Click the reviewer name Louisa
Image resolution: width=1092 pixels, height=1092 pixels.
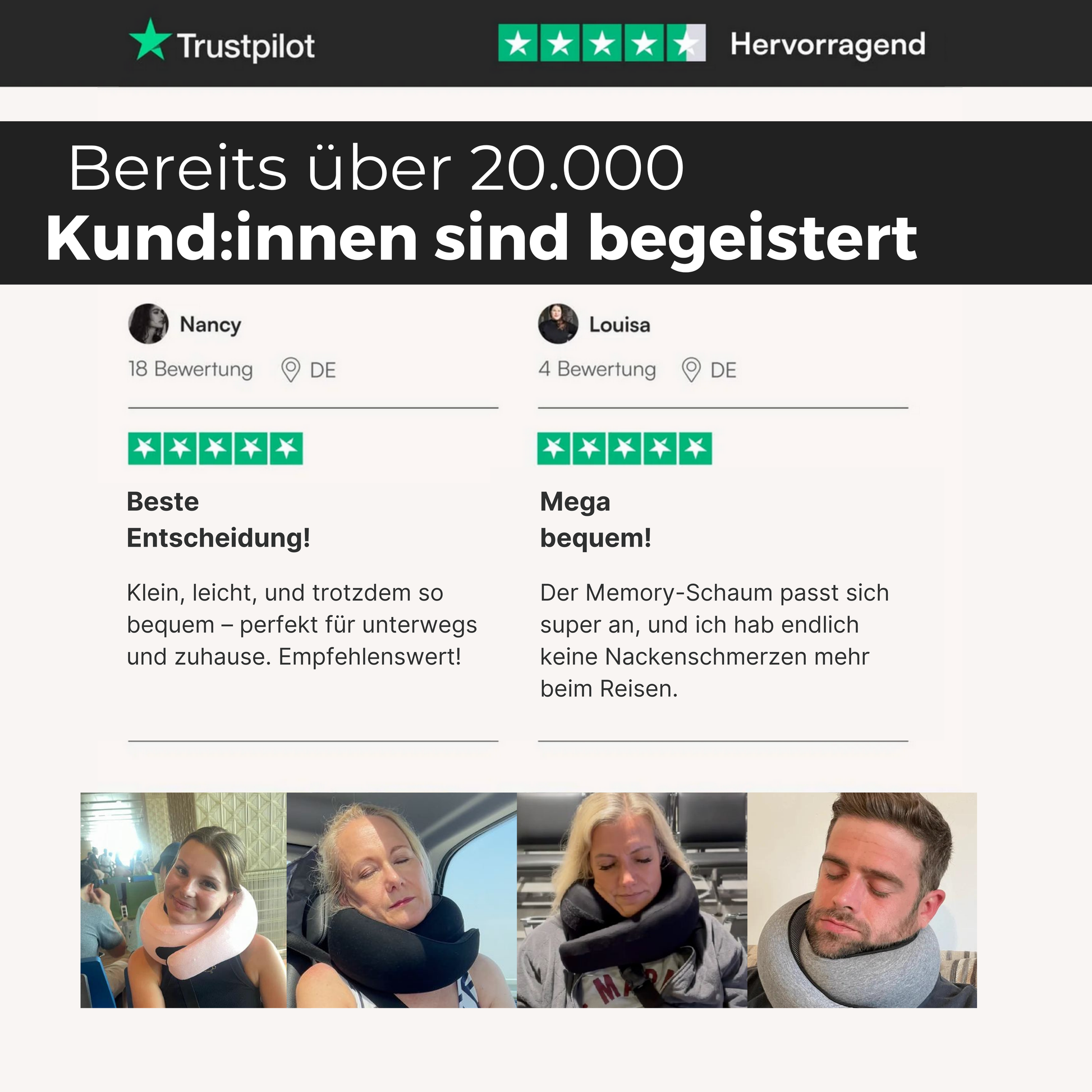pyautogui.click(x=620, y=325)
